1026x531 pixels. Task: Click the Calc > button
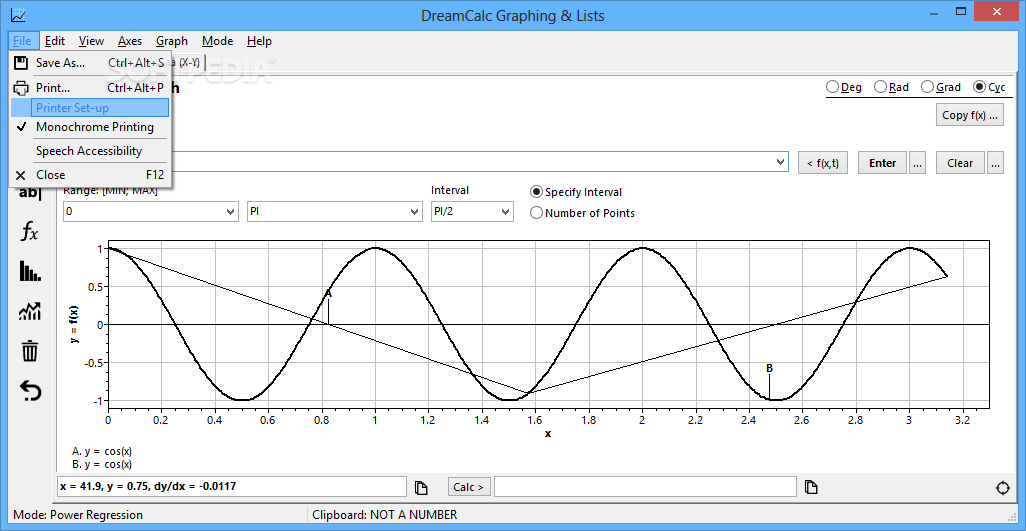point(469,487)
